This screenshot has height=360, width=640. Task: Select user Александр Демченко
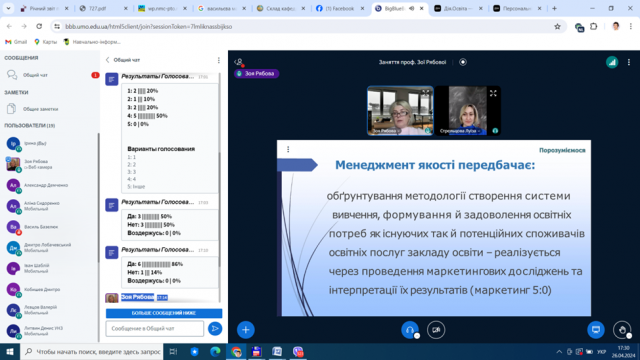pos(51,185)
